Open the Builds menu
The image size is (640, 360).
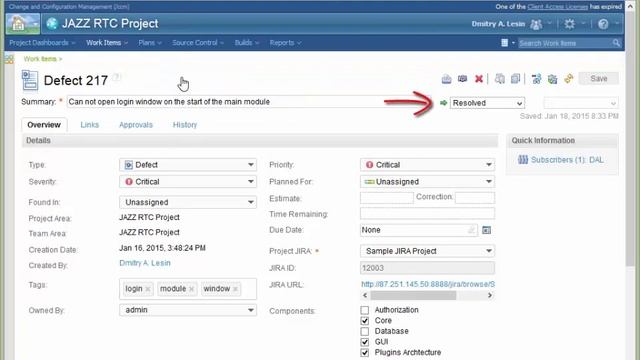[x=247, y=43]
